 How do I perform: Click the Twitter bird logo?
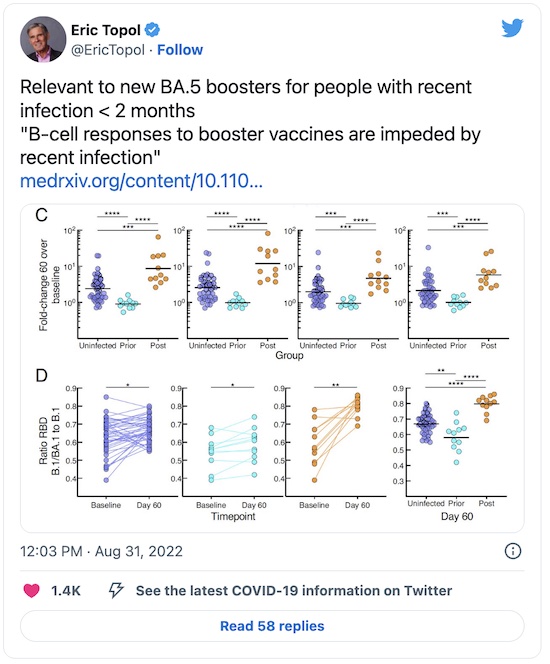[512, 28]
